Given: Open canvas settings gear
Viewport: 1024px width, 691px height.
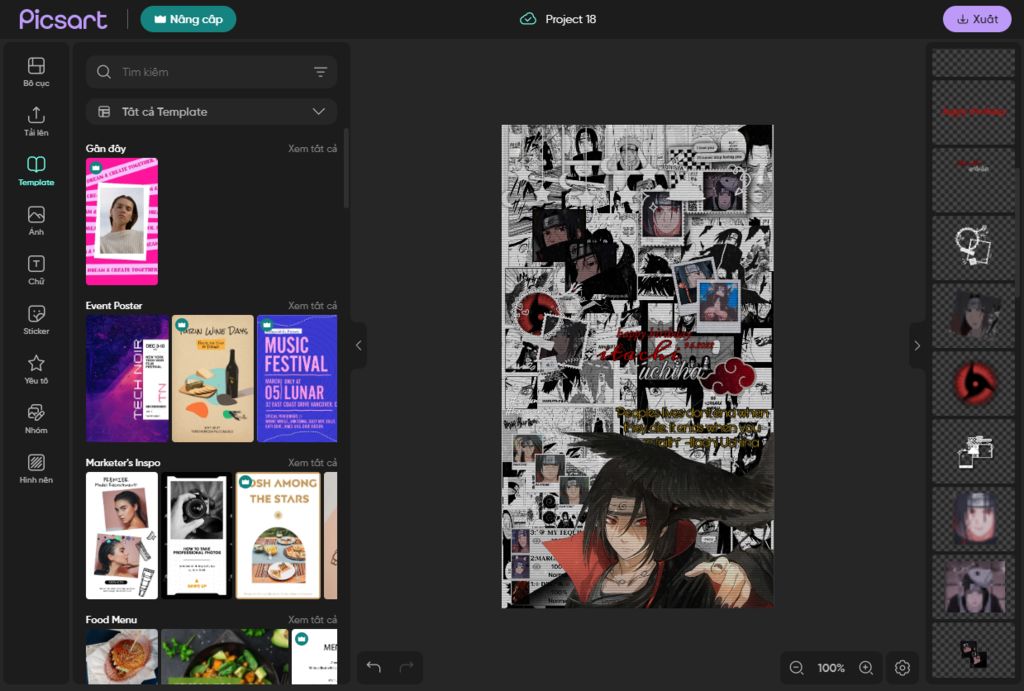Looking at the screenshot, I should pyautogui.click(x=903, y=667).
